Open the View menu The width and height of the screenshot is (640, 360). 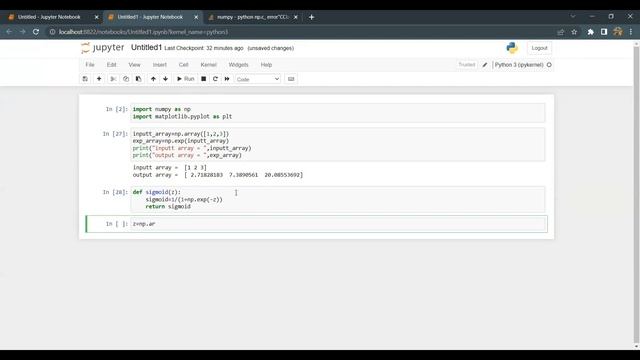click(x=134, y=64)
